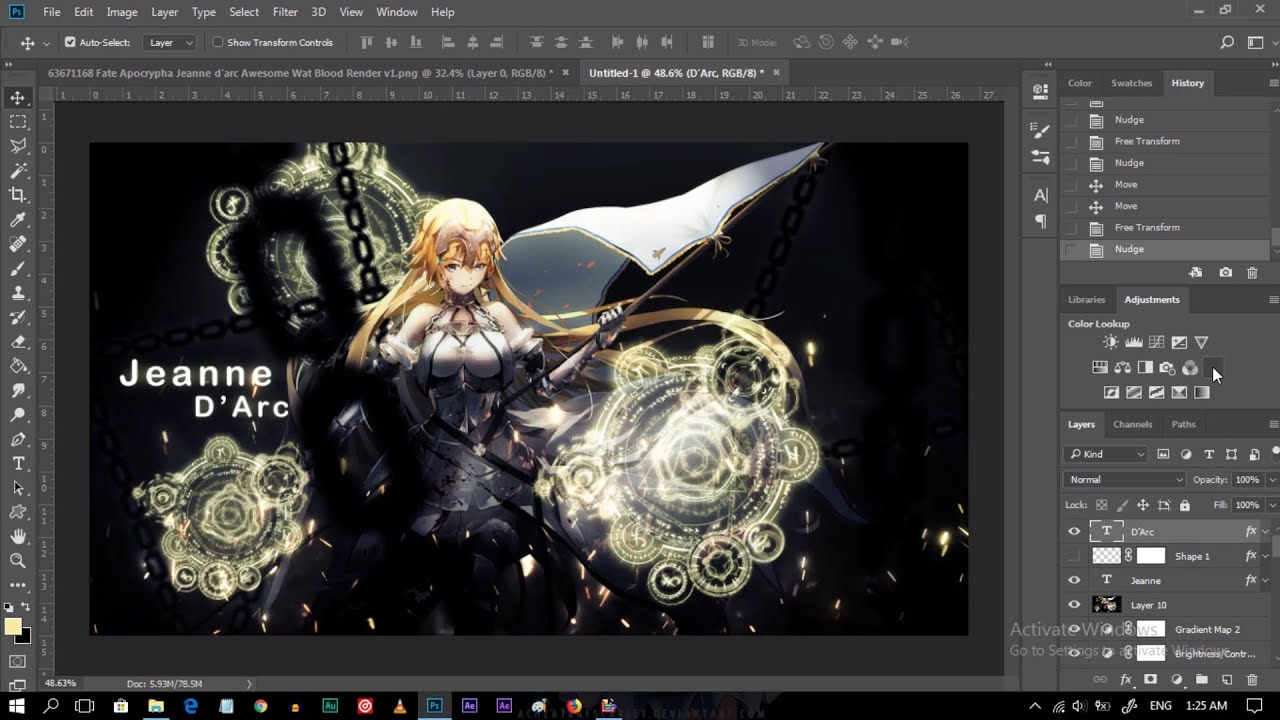
Task: Hide Layer 10 visibility eye
Action: tap(1074, 605)
